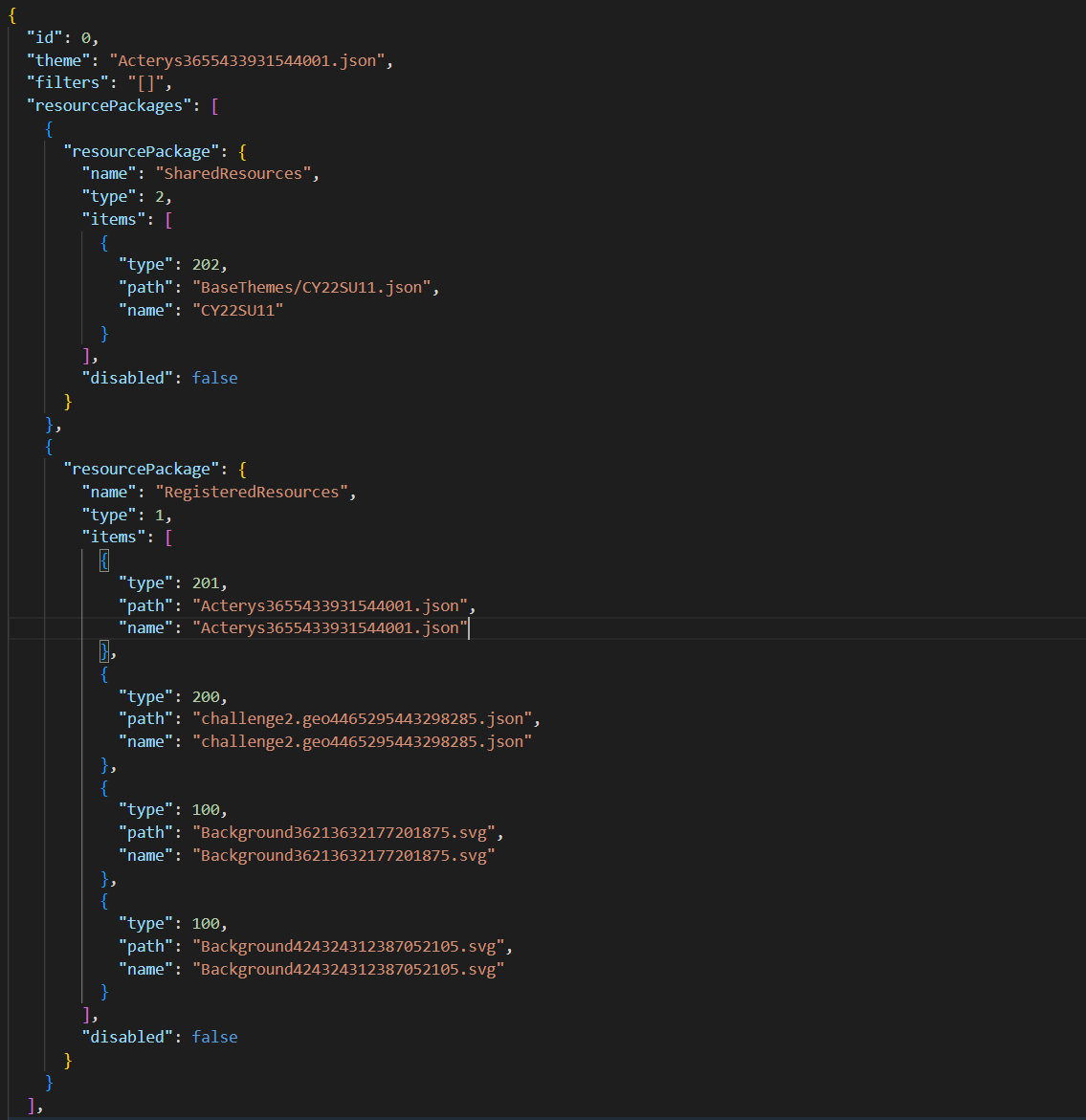The height and width of the screenshot is (1120, 1086).
Task: Click the "RegisteredResources" name value
Action: point(253,493)
